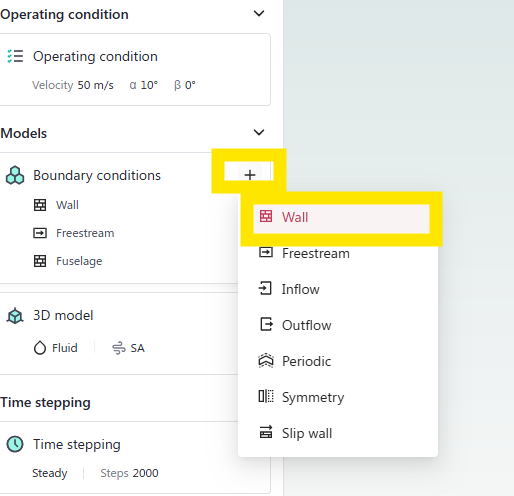Click the SA turbulence wind icon
This screenshot has height=496, width=514.
[119, 348]
